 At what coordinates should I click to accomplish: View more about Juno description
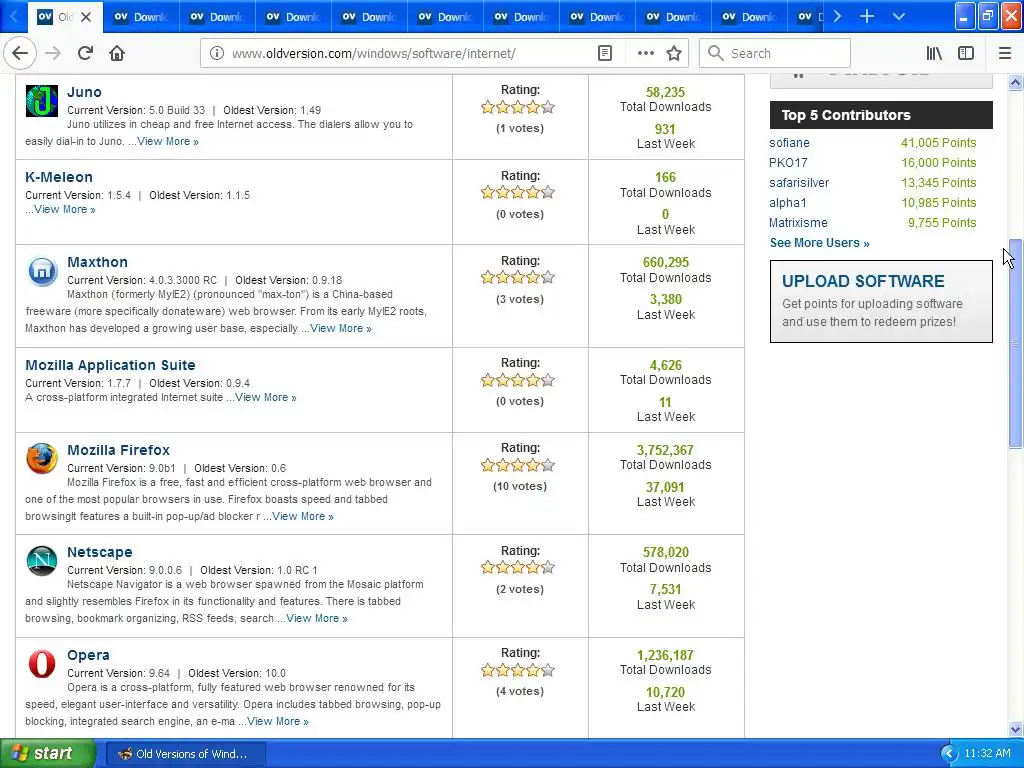pos(168,141)
